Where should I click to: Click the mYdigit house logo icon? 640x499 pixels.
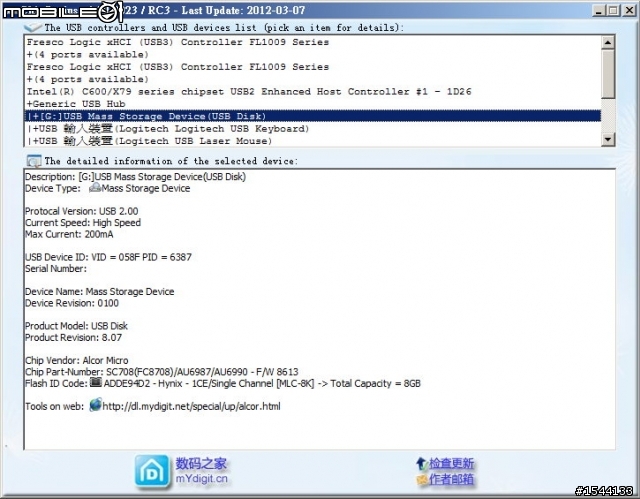pyautogui.click(x=152, y=471)
